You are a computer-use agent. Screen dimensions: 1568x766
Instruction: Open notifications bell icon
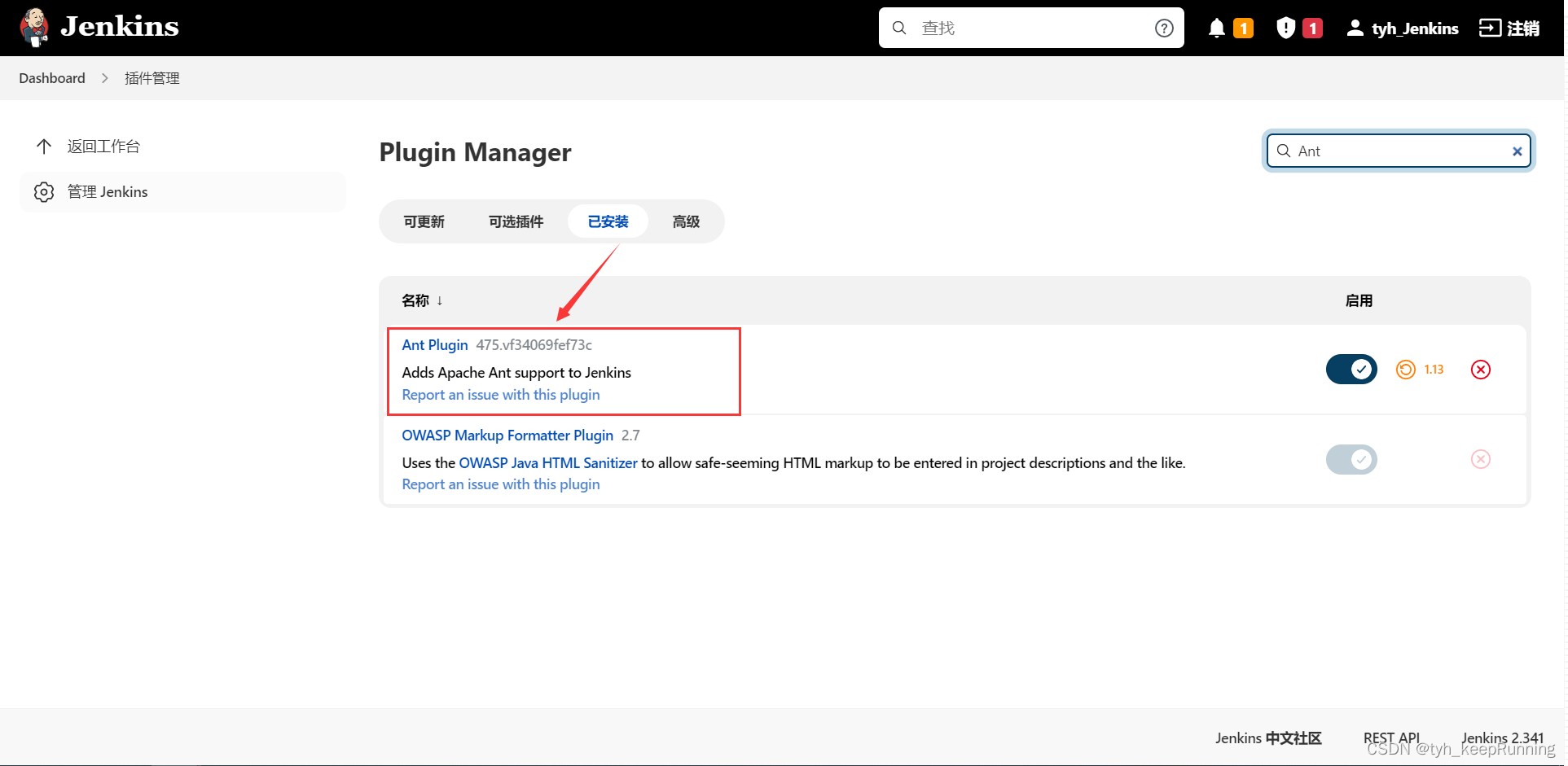coord(1217,28)
